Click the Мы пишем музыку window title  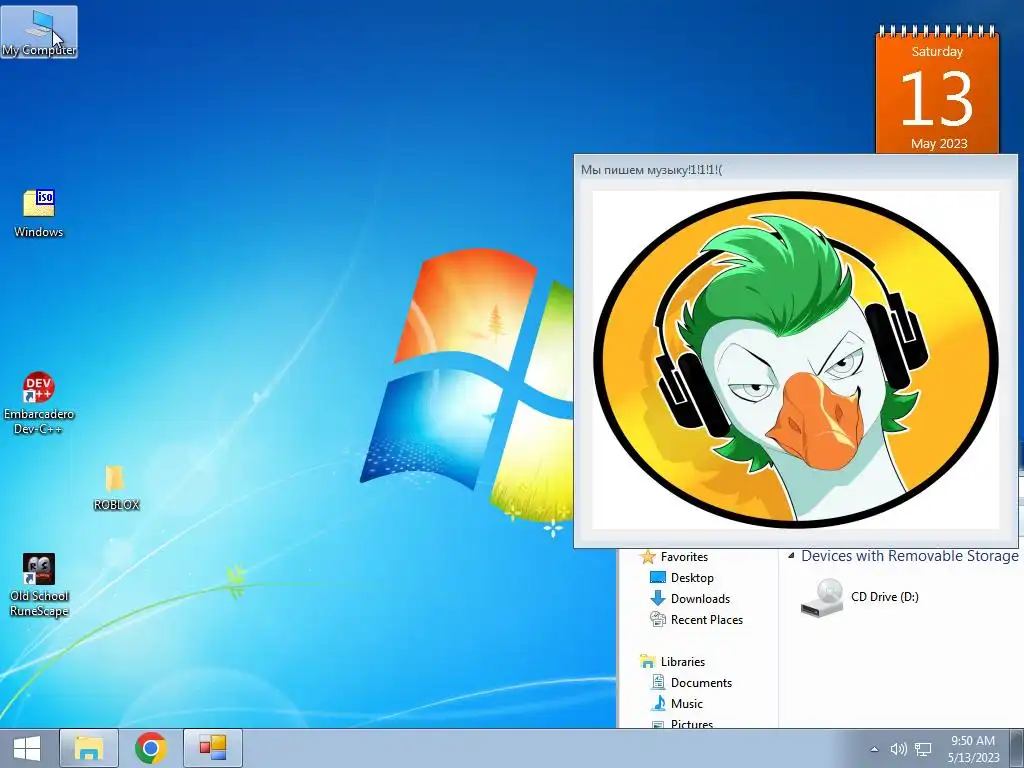coord(652,170)
